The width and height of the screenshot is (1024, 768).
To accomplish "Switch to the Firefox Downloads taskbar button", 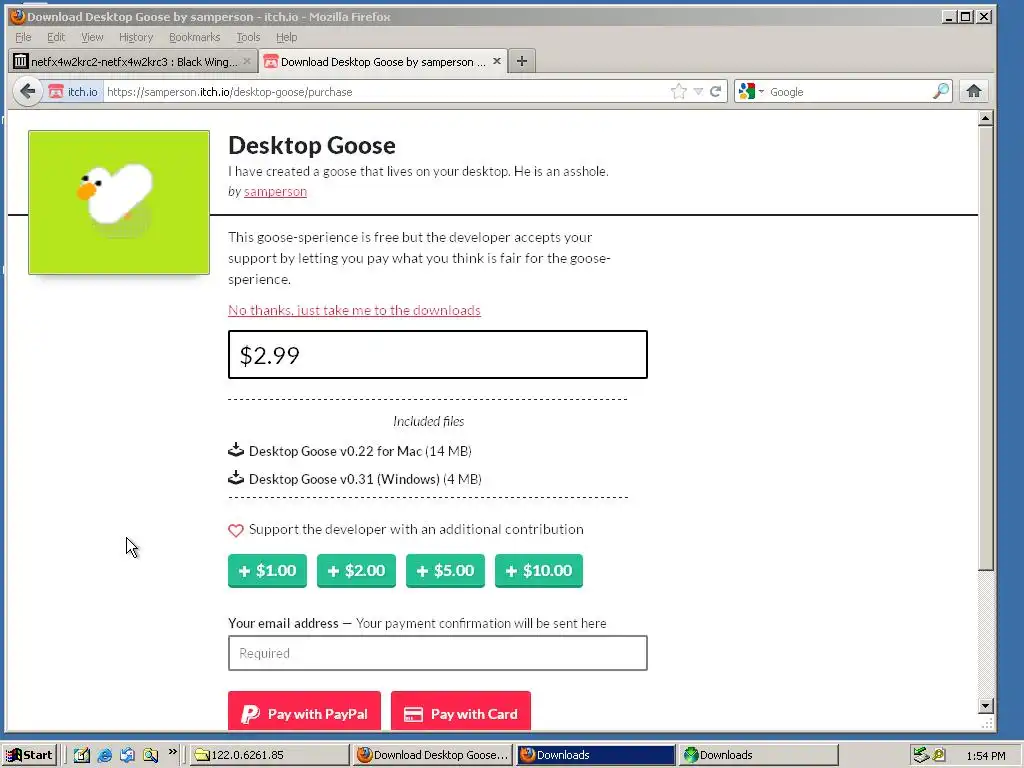I will coord(596,755).
